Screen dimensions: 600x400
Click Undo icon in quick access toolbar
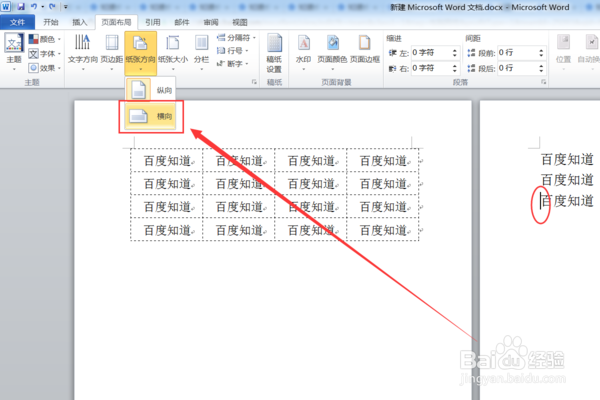coord(34,7)
